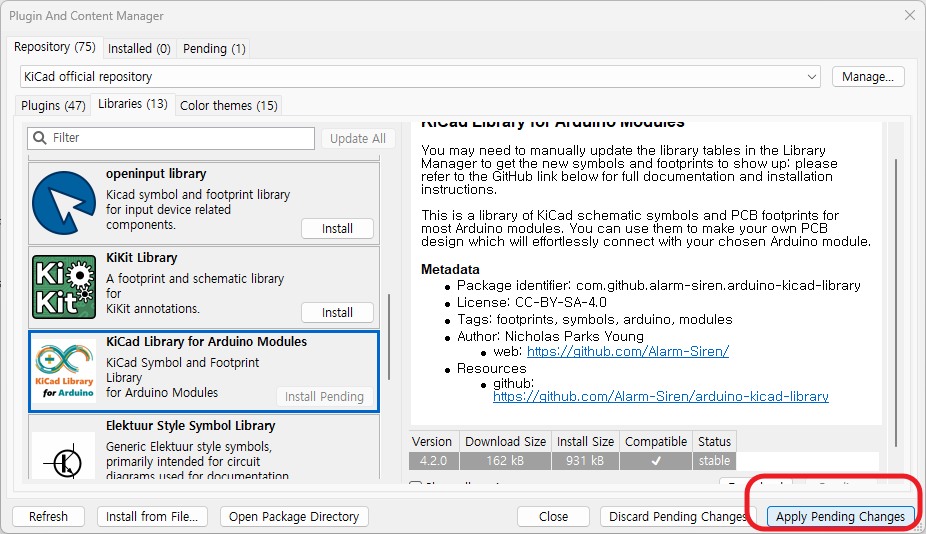The width and height of the screenshot is (926, 534).
Task: Switch to the Repository (75) tab
Action: click(55, 47)
